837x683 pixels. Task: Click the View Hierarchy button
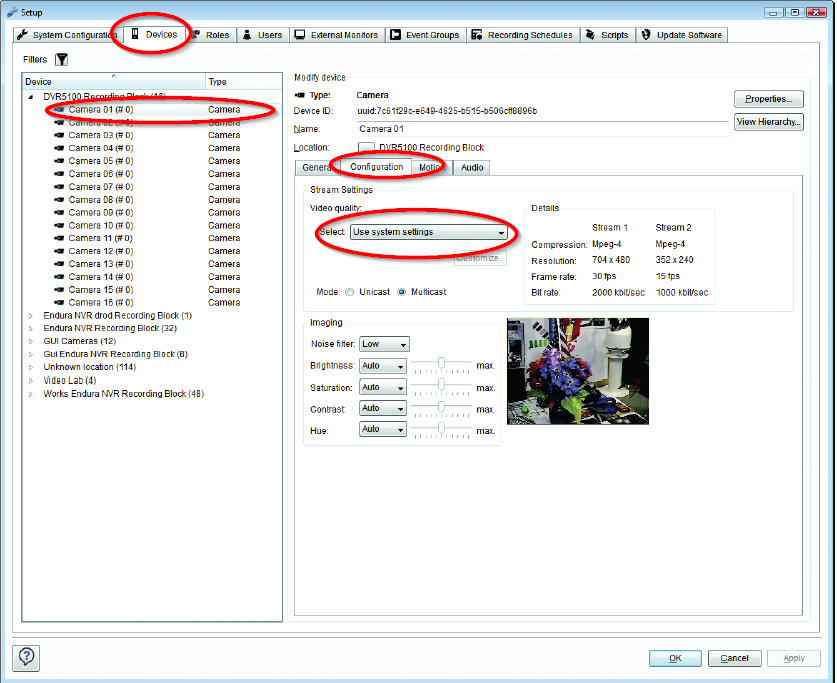pos(768,122)
